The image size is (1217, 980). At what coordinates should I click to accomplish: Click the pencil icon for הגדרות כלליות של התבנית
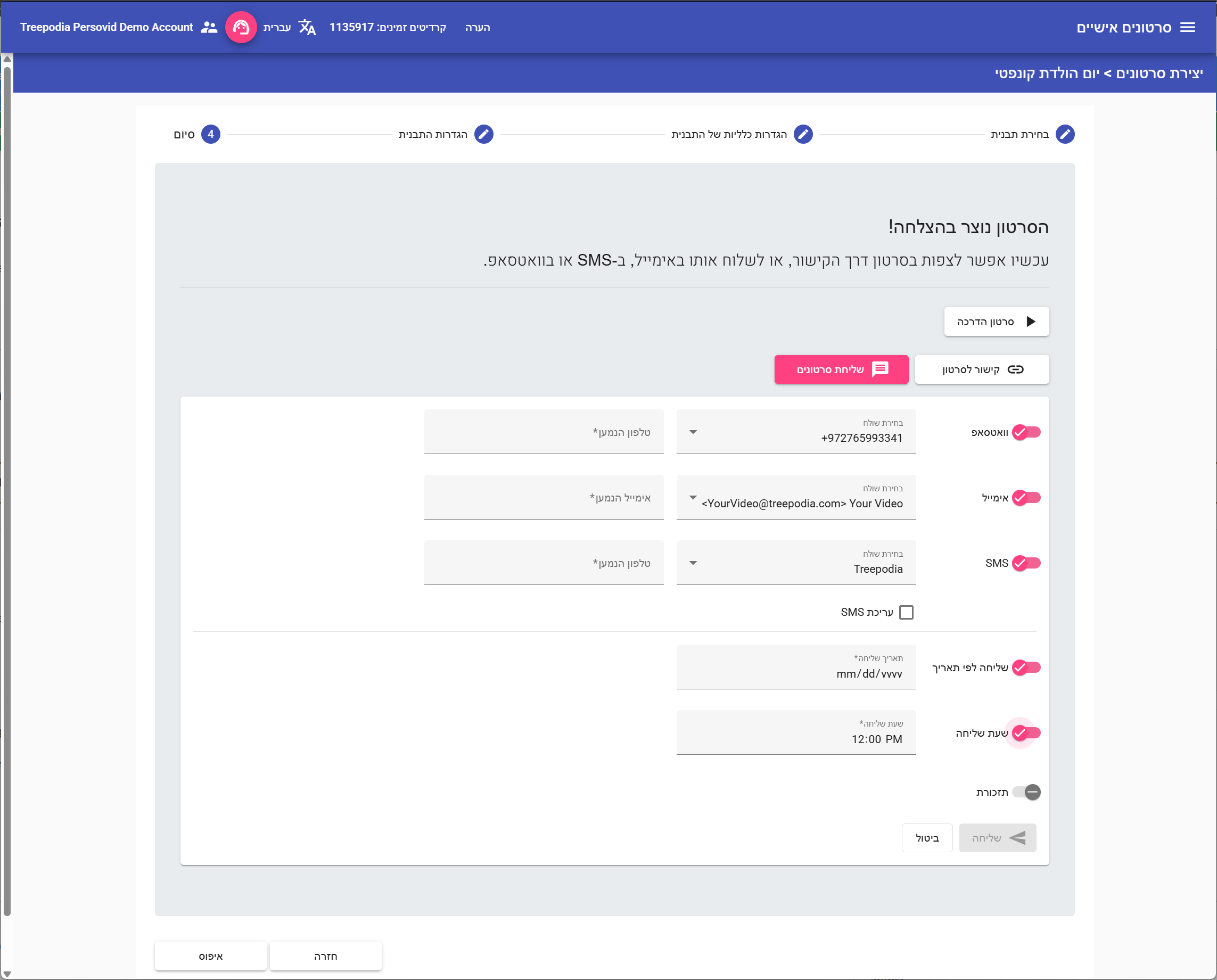pos(803,134)
